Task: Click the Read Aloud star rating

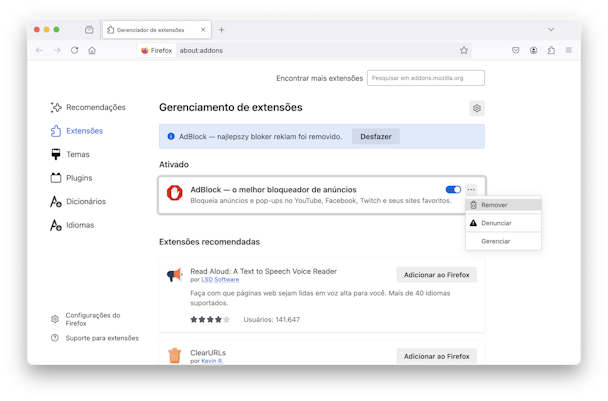Action: click(210, 320)
